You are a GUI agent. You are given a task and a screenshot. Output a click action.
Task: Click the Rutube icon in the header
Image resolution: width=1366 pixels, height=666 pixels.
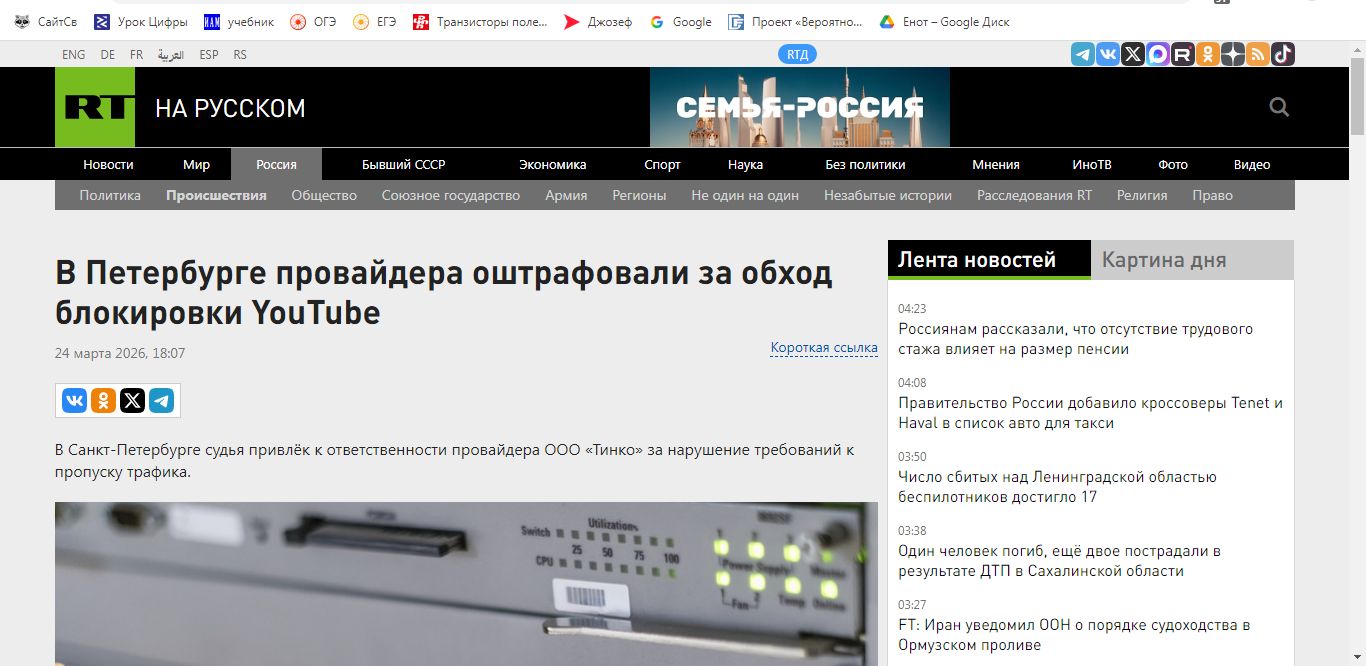click(1183, 55)
